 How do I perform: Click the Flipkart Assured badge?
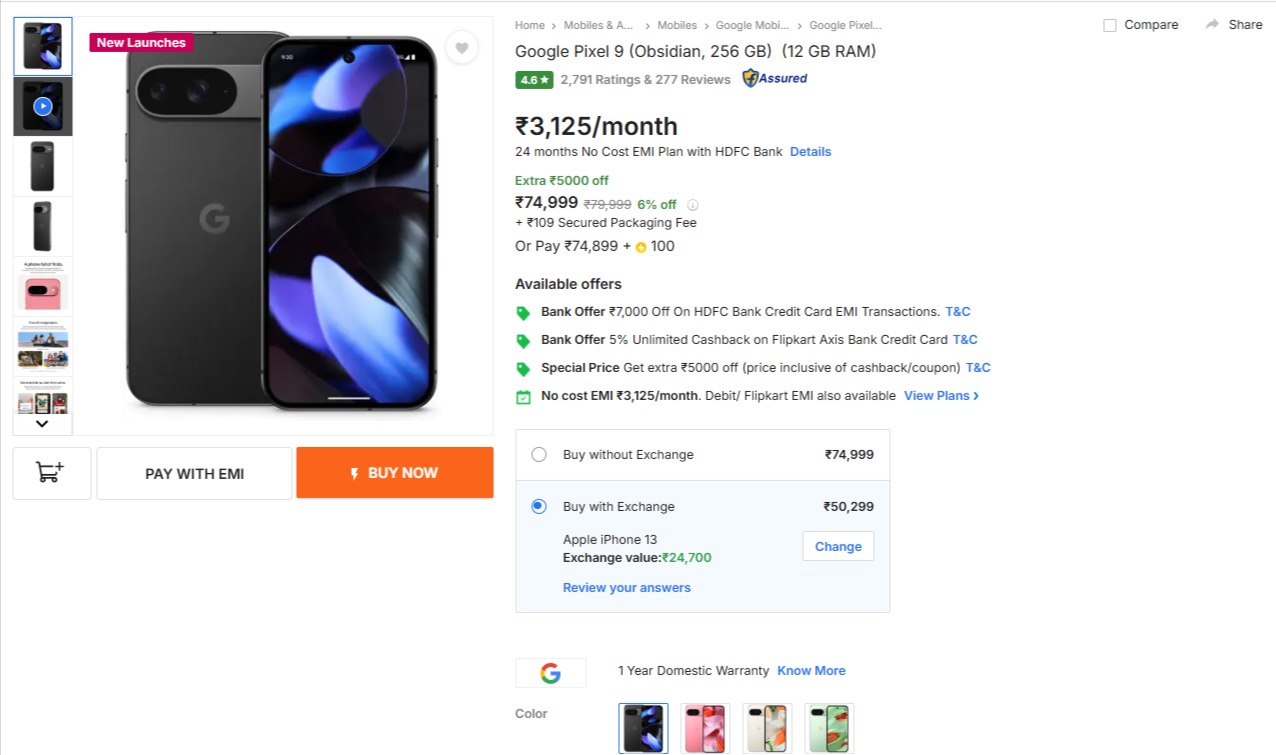coord(775,78)
